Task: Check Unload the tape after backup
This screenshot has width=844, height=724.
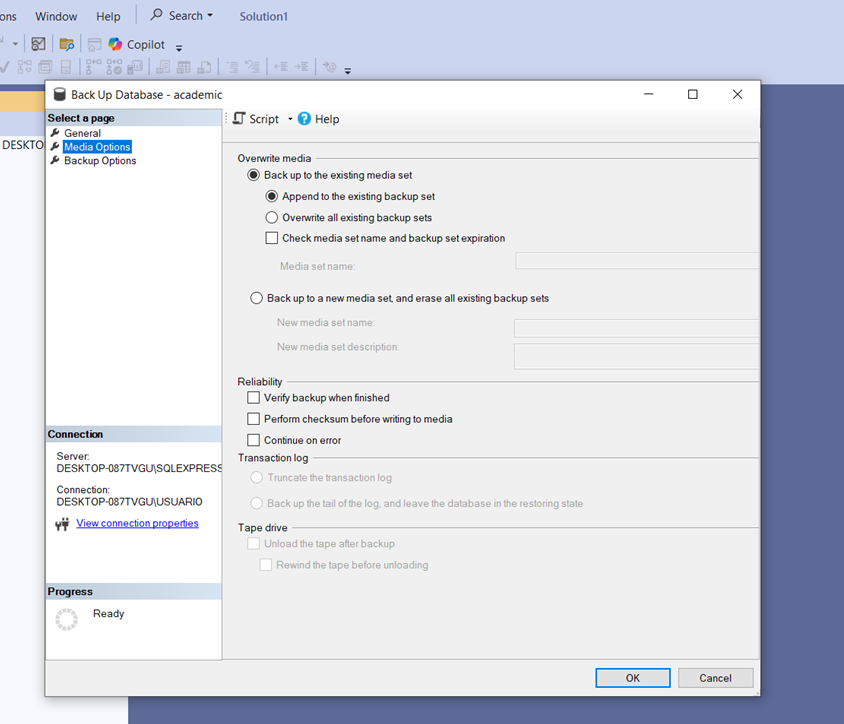Action: pyautogui.click(x=253, y=544)
